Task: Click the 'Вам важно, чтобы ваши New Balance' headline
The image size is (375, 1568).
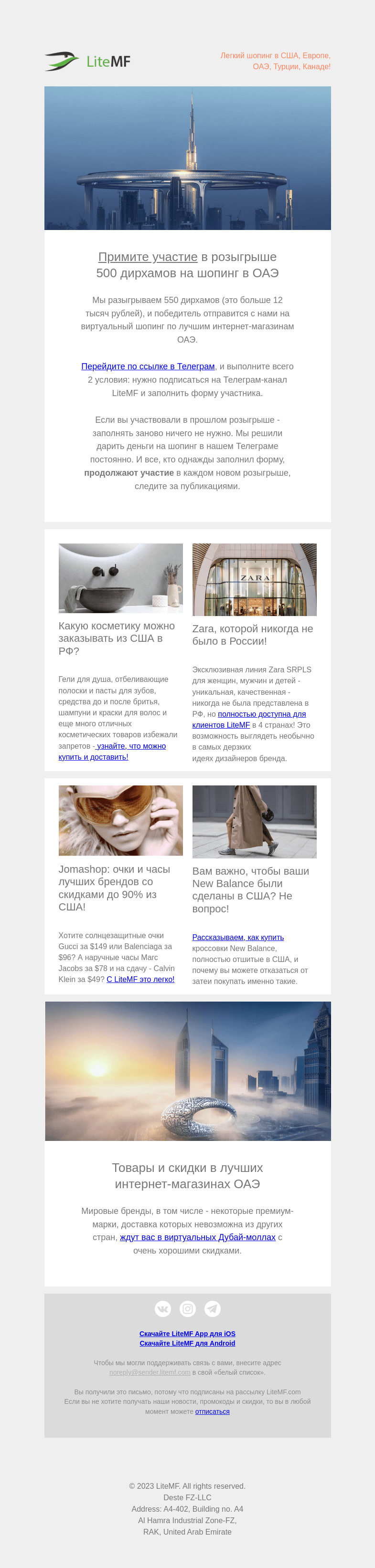Action: (x=251, y=890)
